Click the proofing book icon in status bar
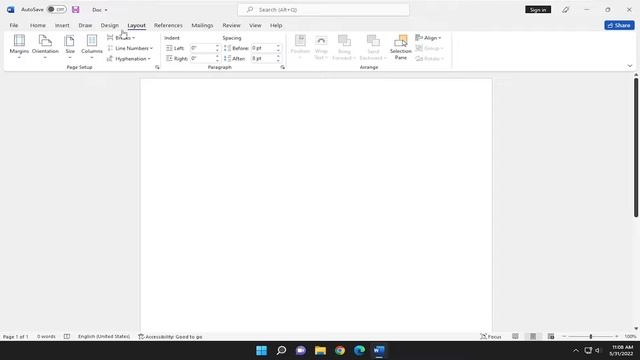Viewport: 640px width, 360px height. [67, 337]
